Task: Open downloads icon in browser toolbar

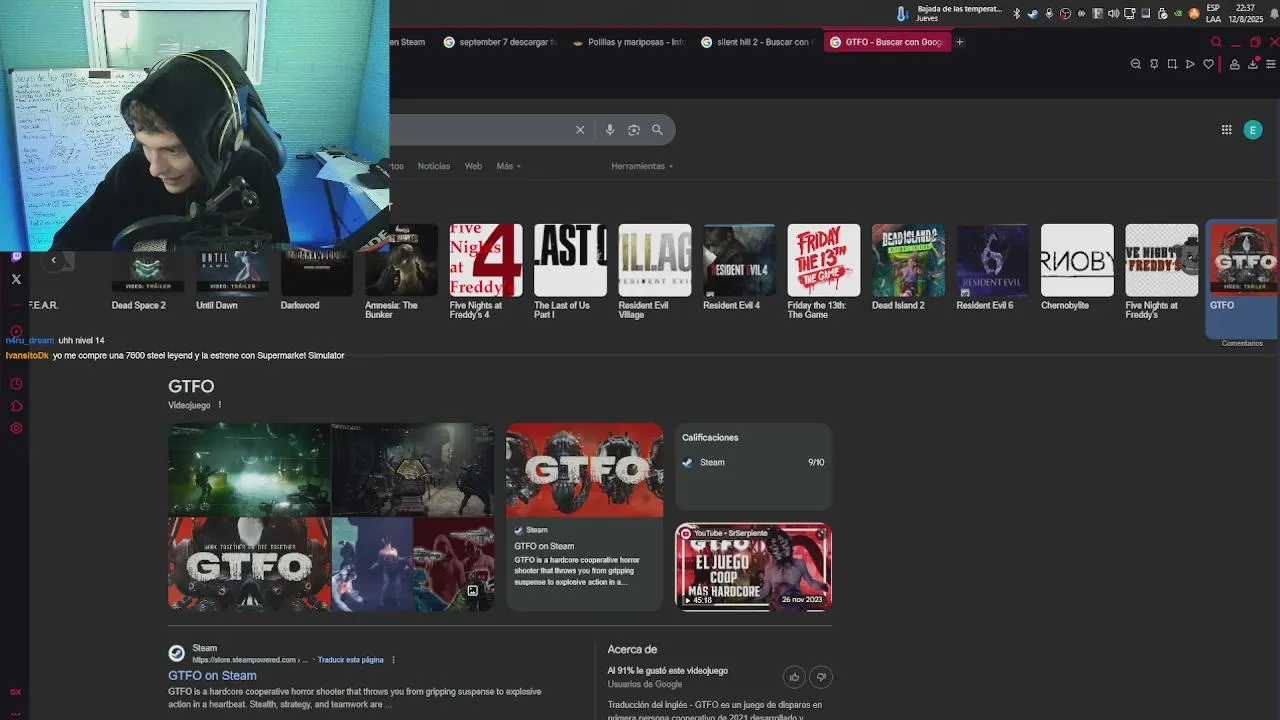Action: click(x=1253, y=64)
